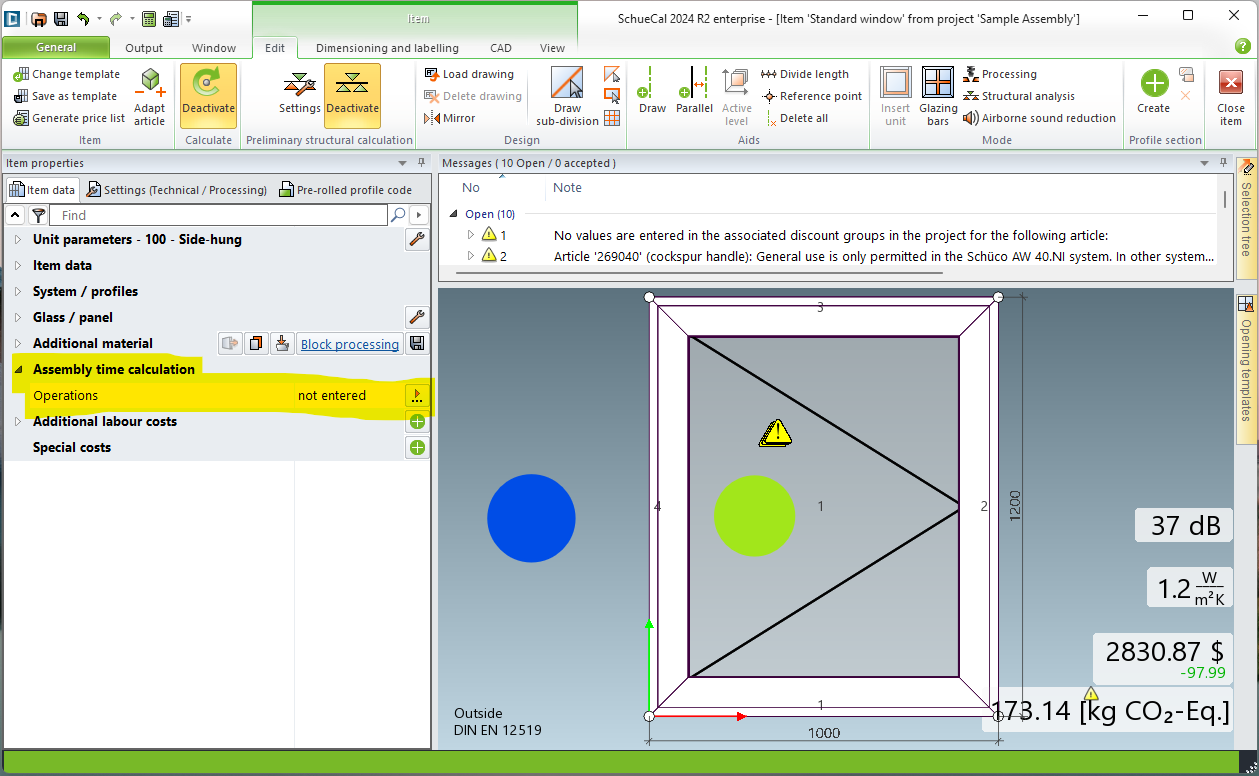
Task: Type in the Find search field
Action: [x=220, y=215]
